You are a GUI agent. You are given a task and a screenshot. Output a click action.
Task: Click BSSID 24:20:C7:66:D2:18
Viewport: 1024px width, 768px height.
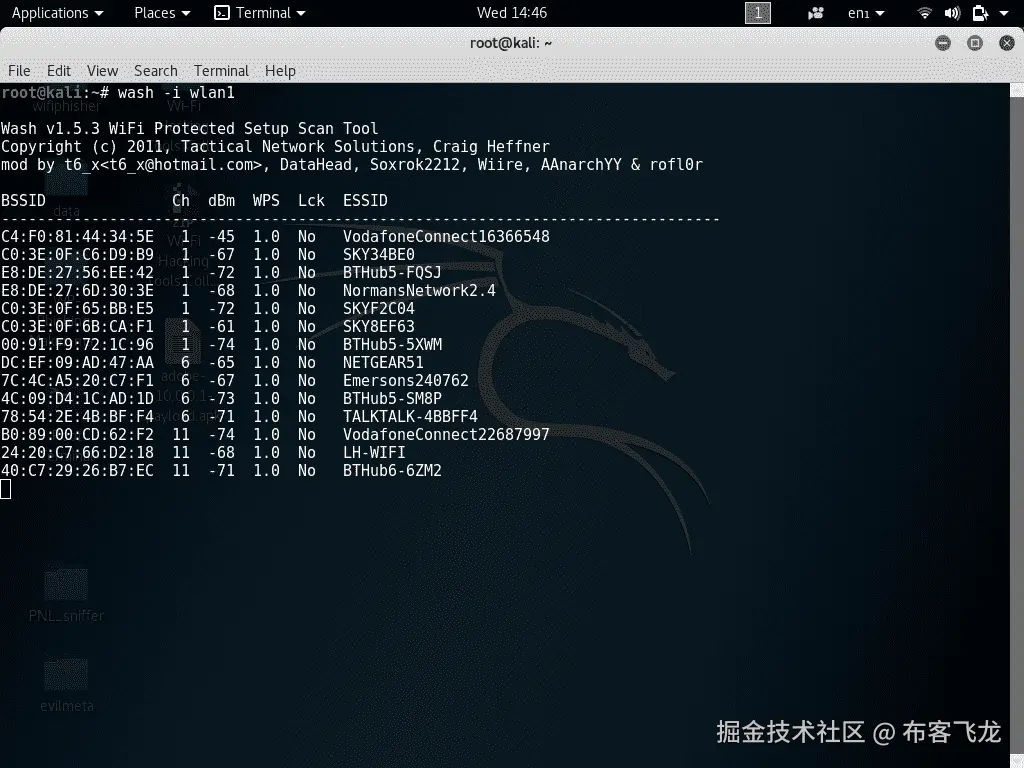pyautogui.click(x=77, y=453)
